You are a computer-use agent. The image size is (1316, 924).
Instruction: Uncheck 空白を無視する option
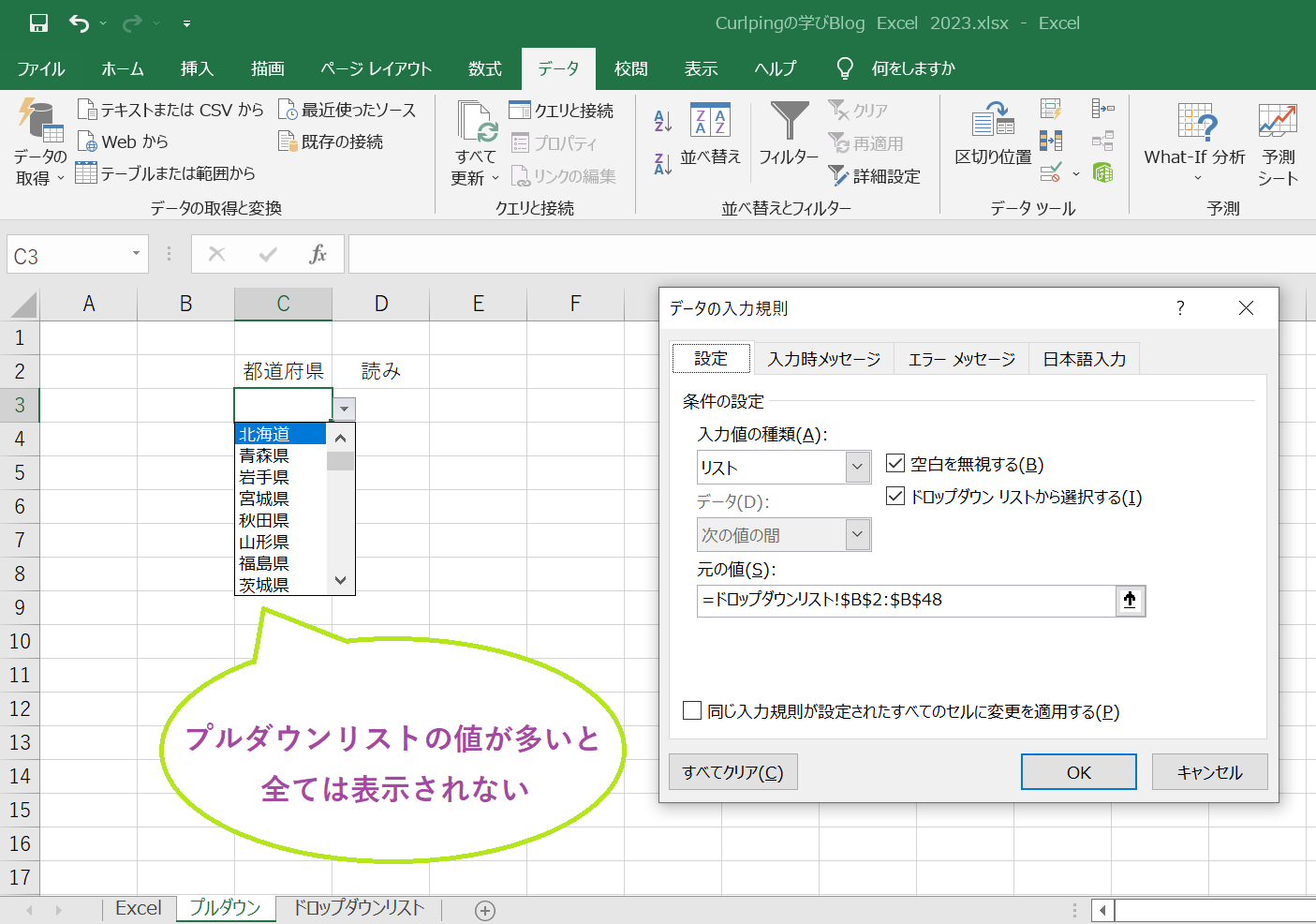[895, 464]
